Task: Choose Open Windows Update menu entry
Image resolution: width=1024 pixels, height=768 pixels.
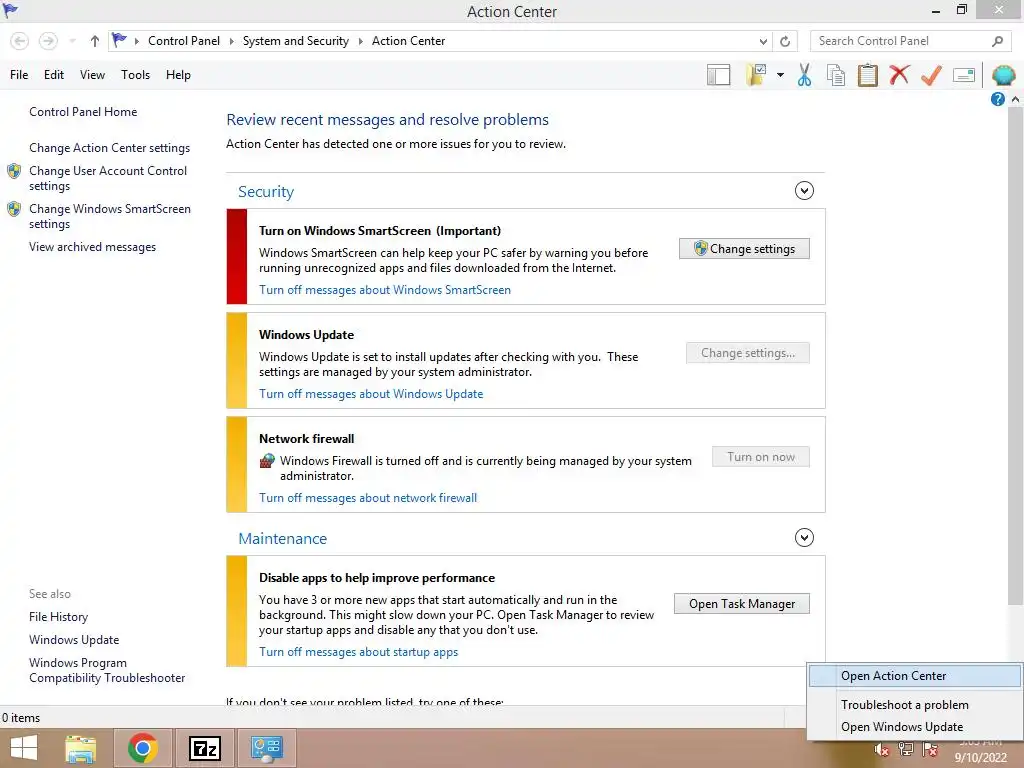Action: [914, 727]
